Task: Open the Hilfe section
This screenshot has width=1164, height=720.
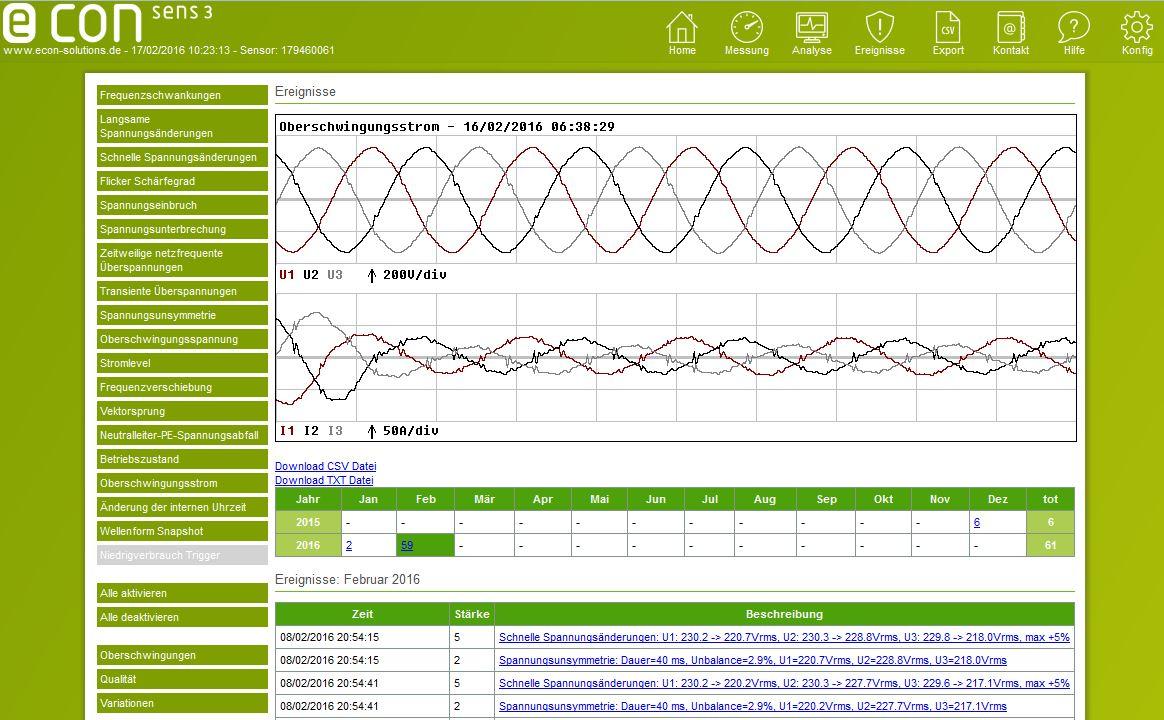Action: tap(1073, 32)
